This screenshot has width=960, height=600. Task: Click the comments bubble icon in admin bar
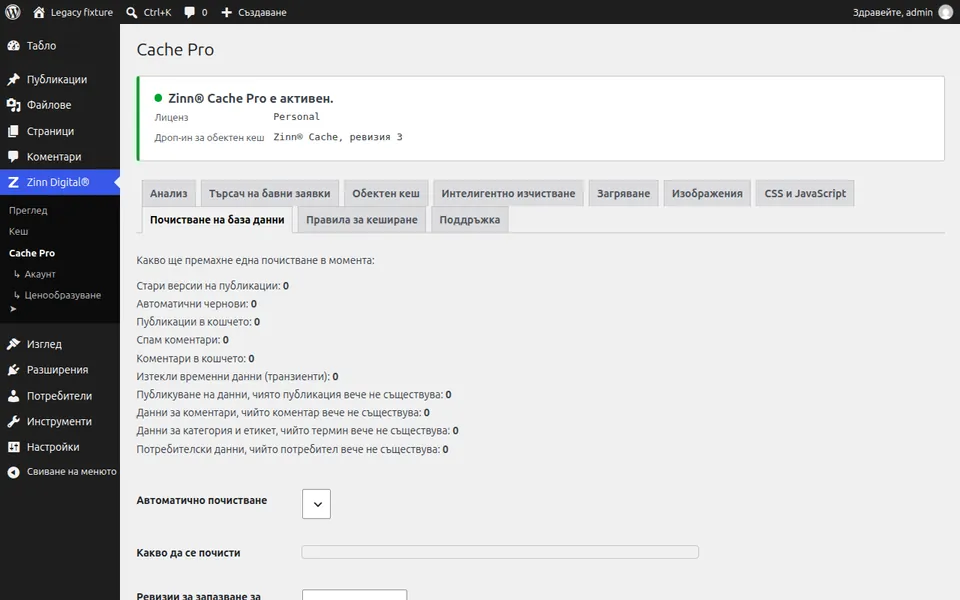190,12
